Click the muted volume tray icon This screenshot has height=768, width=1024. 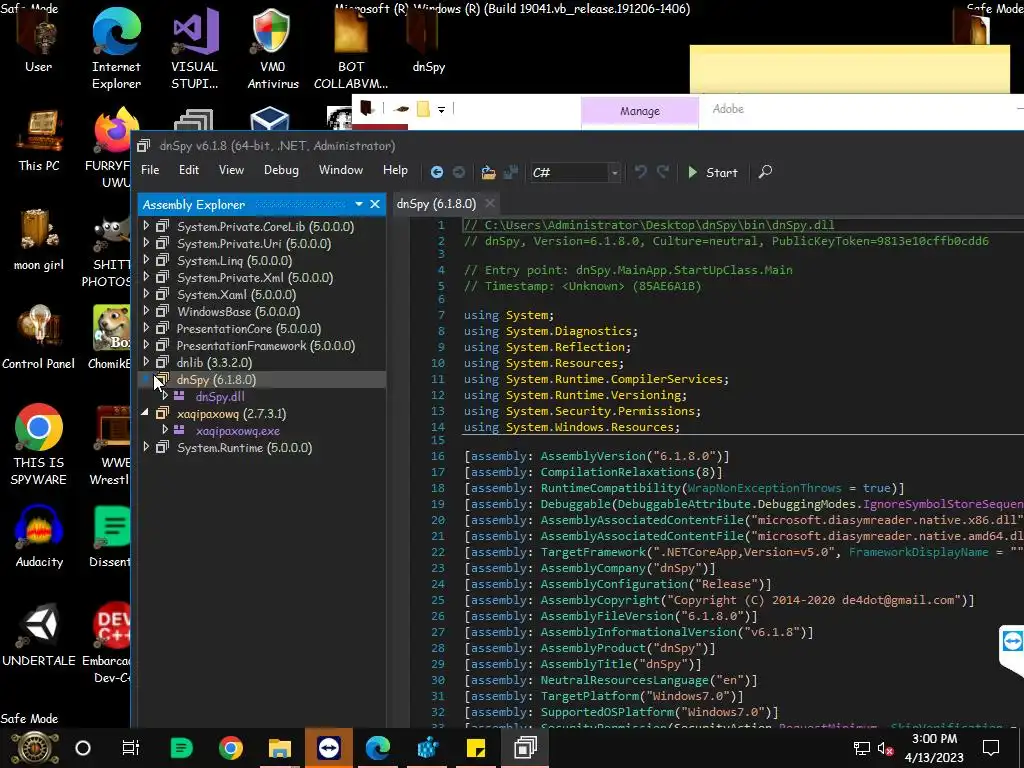(x=885, y=748)
